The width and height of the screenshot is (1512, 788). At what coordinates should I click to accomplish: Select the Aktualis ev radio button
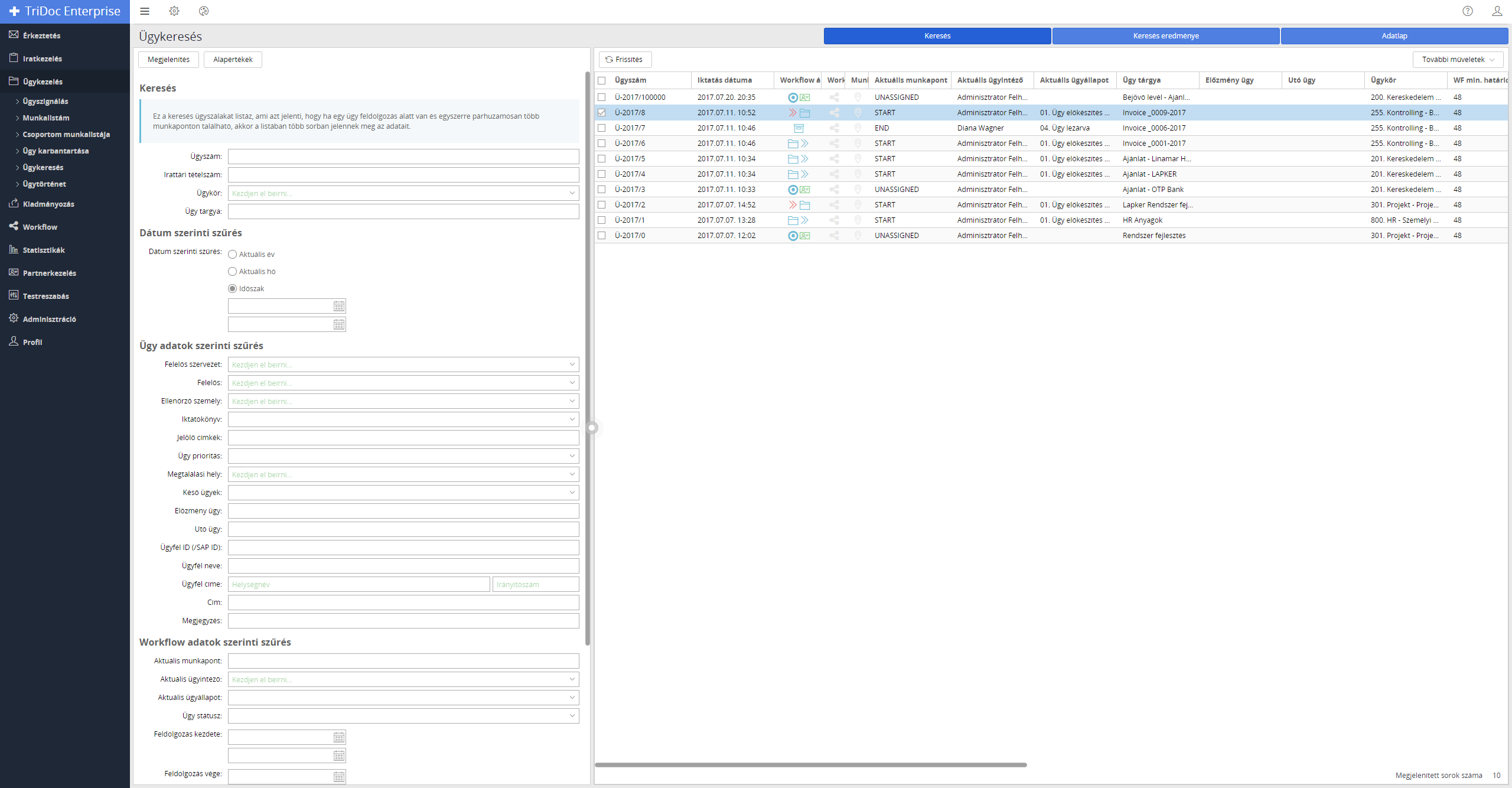233,255
